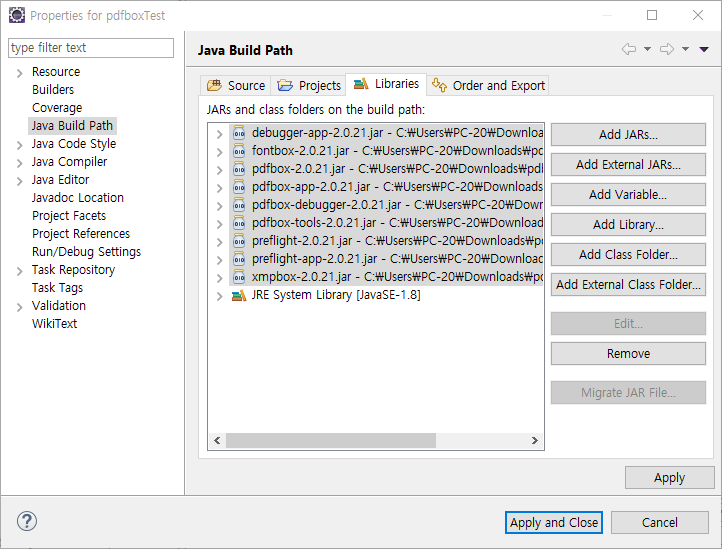
Task: Expand the pdfbox-2.0.21.jar entry
Action: pyautogui.click(x=220, y=170)
